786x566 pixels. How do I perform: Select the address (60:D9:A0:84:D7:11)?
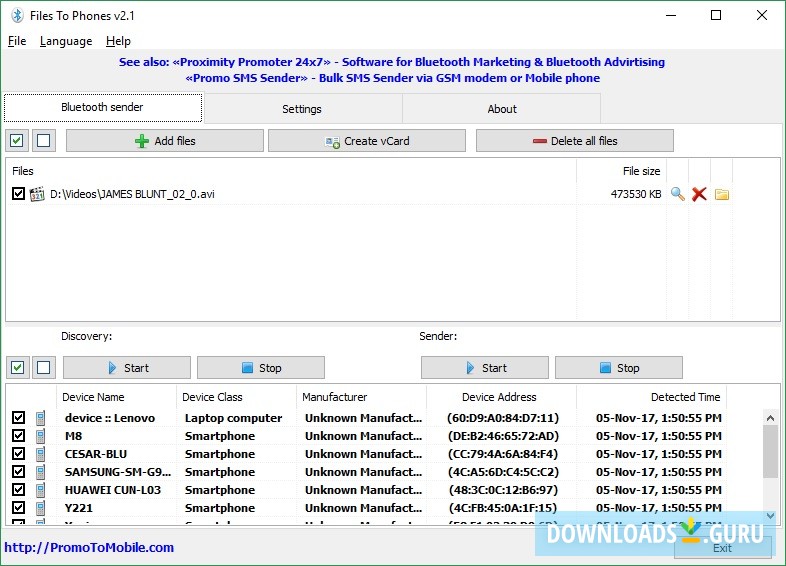coord(503,418)
